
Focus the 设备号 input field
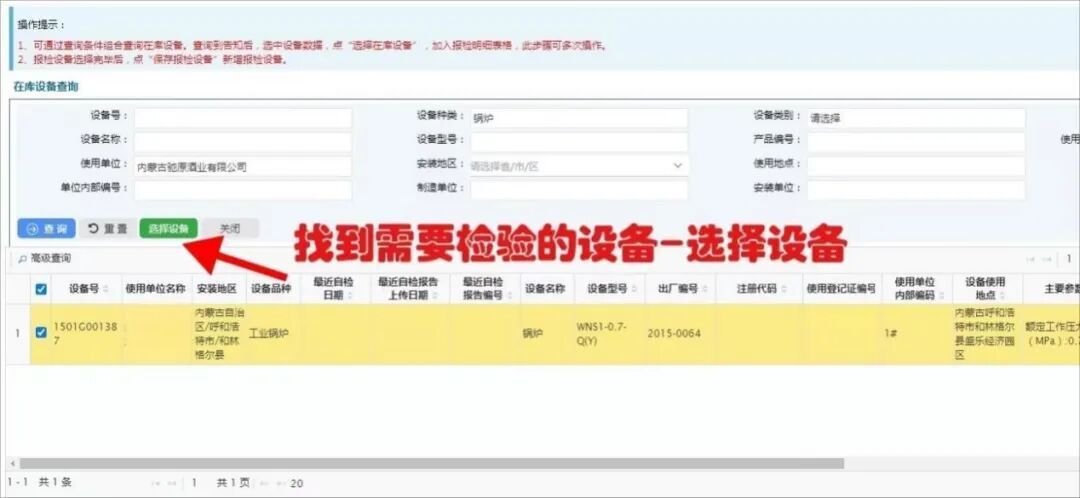242,118
